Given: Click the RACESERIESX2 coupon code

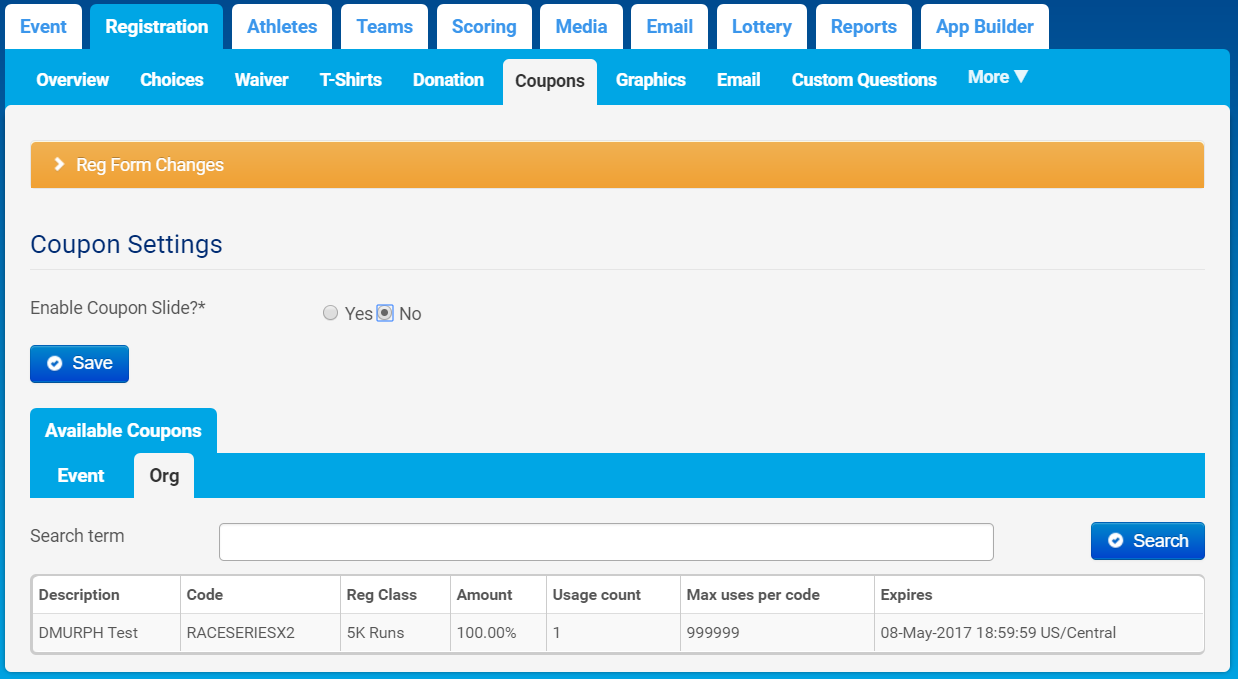Looking at the screenshot, I should point(260,633).
